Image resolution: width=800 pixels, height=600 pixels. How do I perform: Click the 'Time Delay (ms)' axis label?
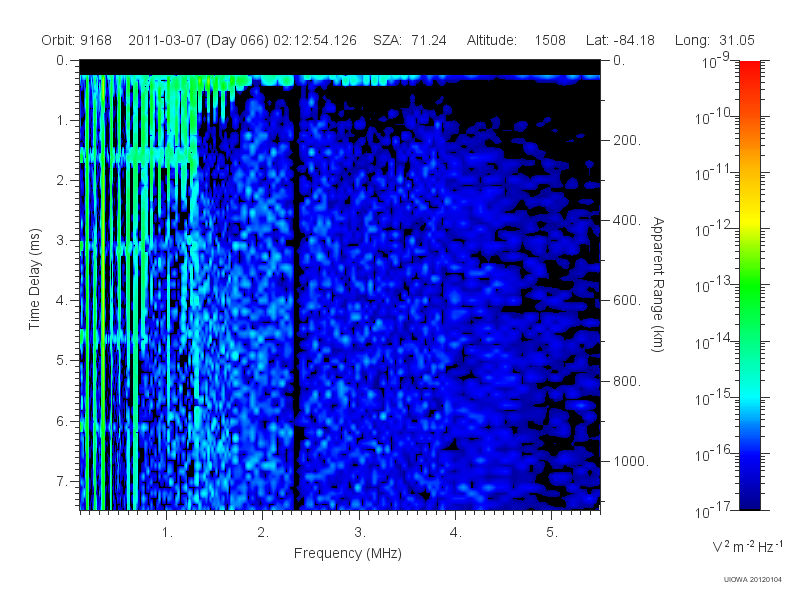(34, 279)
